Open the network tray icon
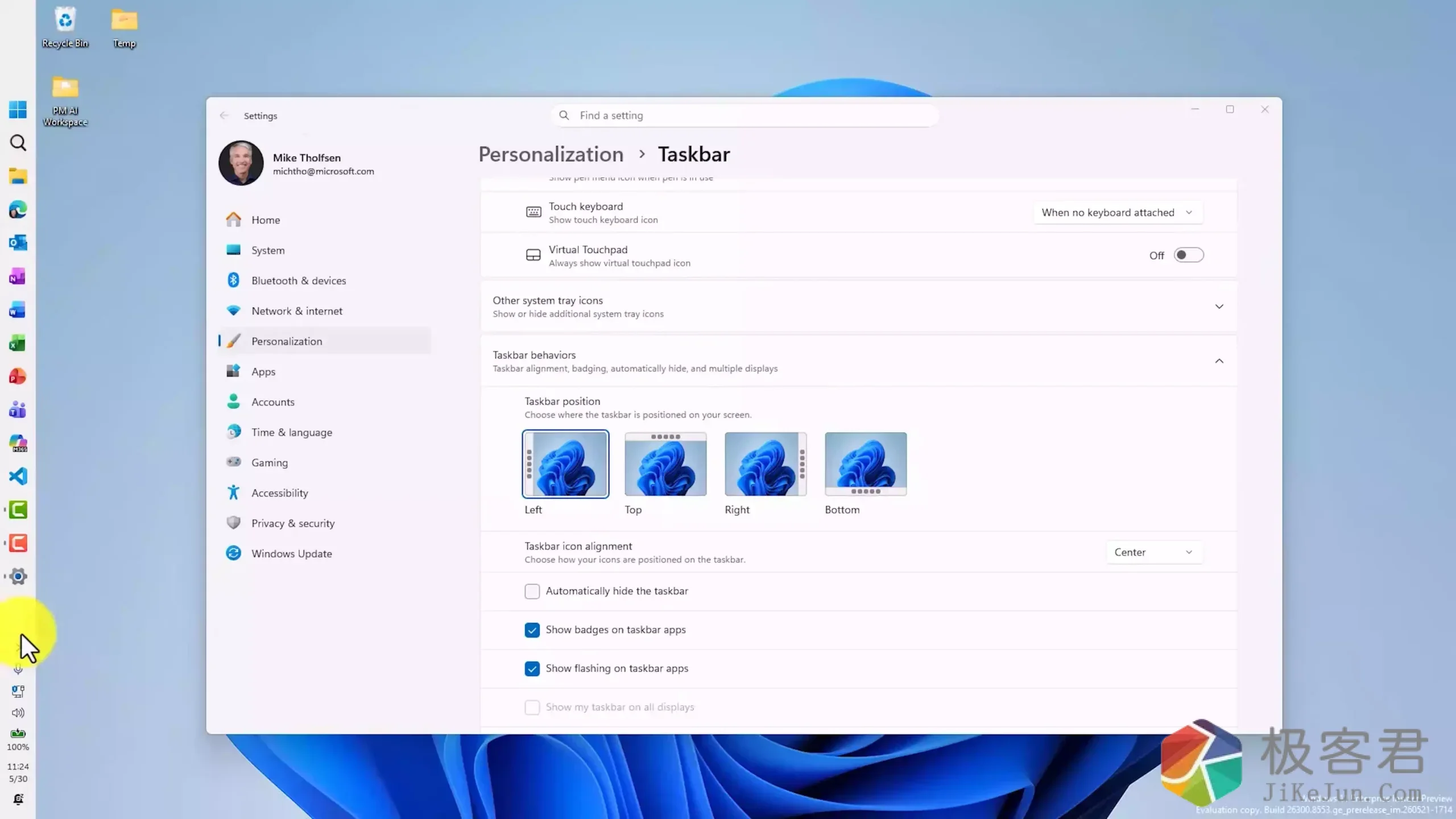 click(x=18, y=691)
